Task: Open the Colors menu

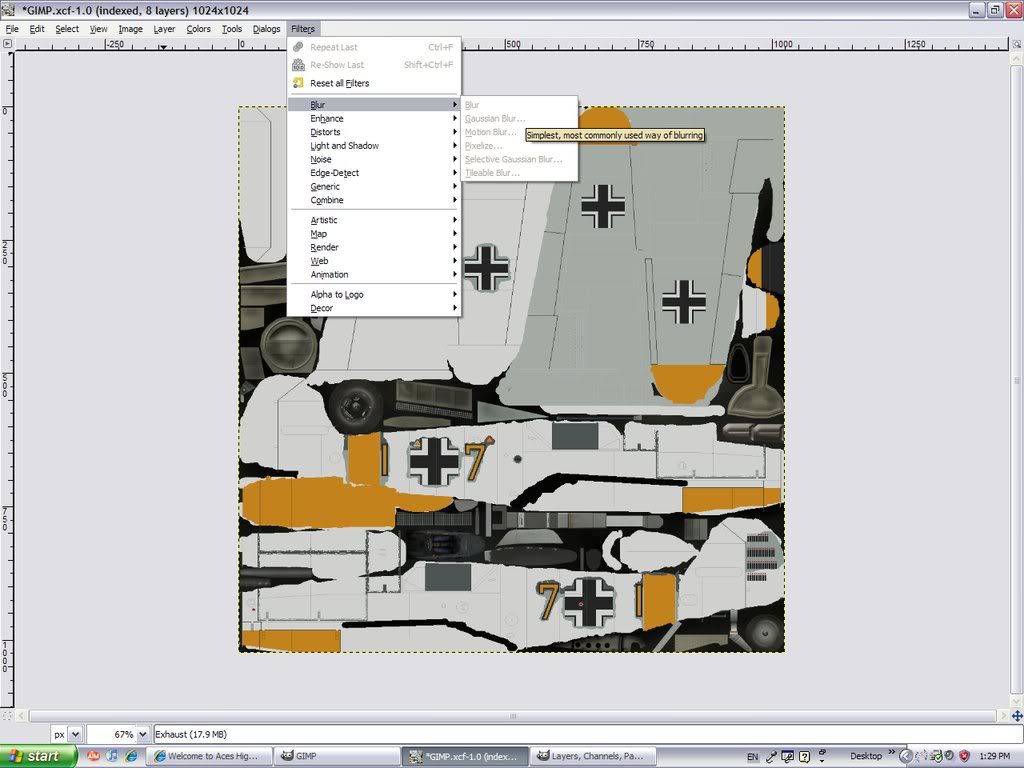Action: coord(199,29)
